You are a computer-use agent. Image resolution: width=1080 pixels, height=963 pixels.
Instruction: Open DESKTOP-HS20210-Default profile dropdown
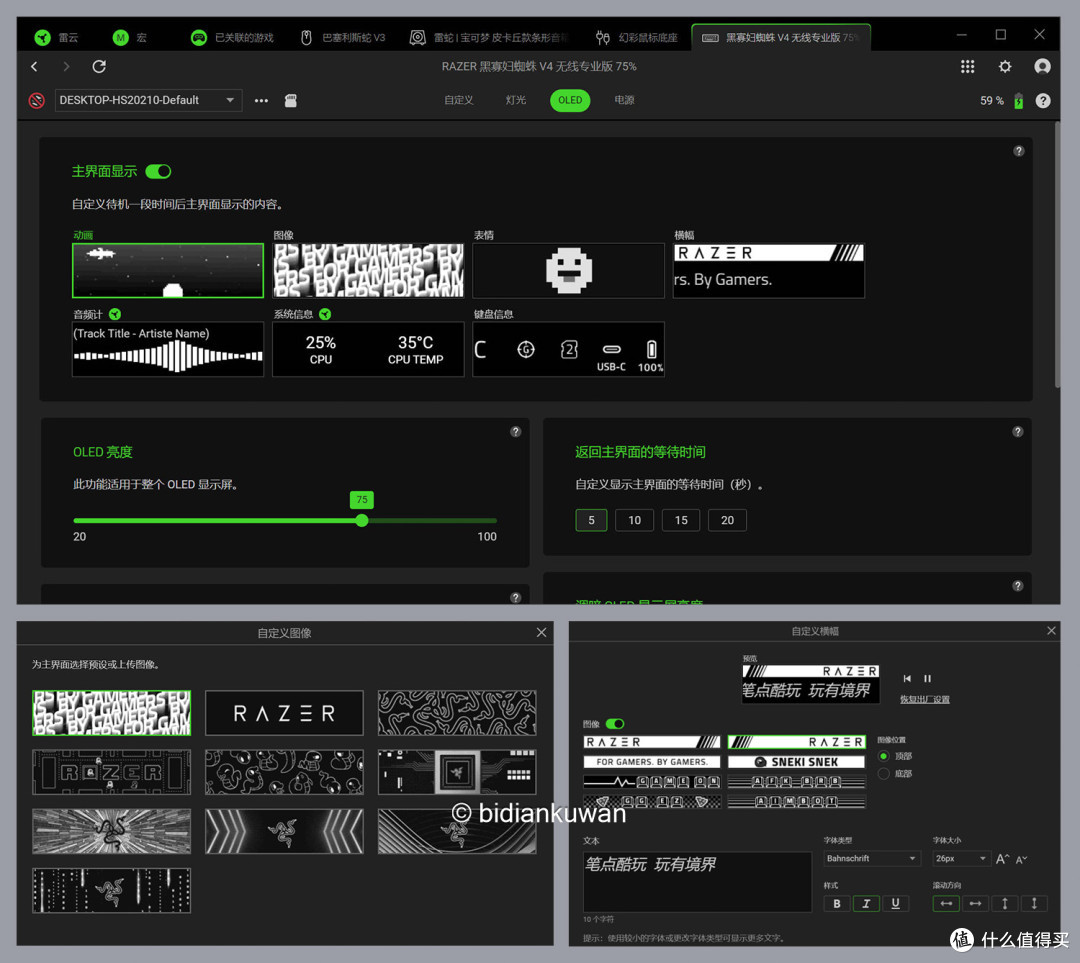[x=148, y=101]
